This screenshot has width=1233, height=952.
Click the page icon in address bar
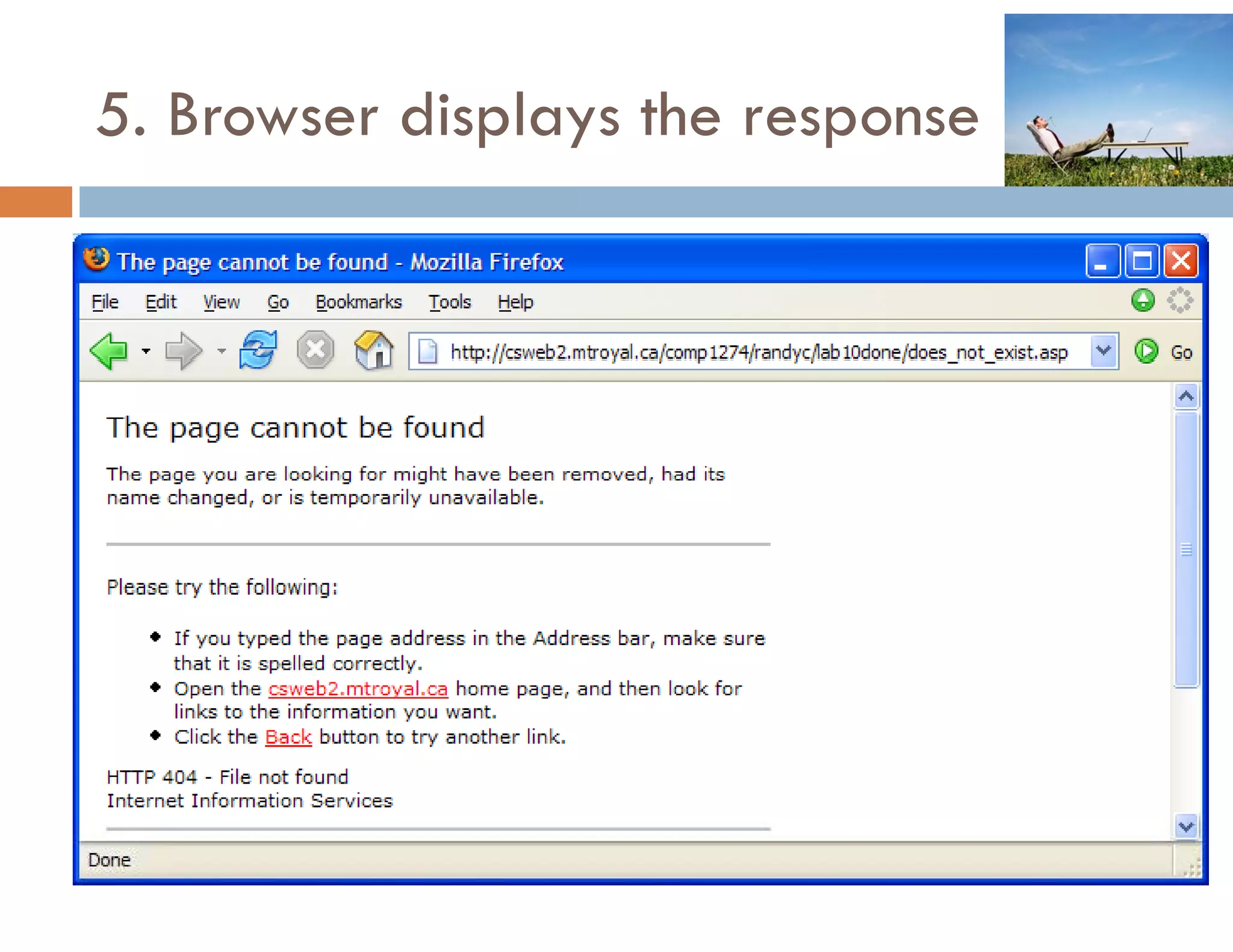click(x=427, y=351)
